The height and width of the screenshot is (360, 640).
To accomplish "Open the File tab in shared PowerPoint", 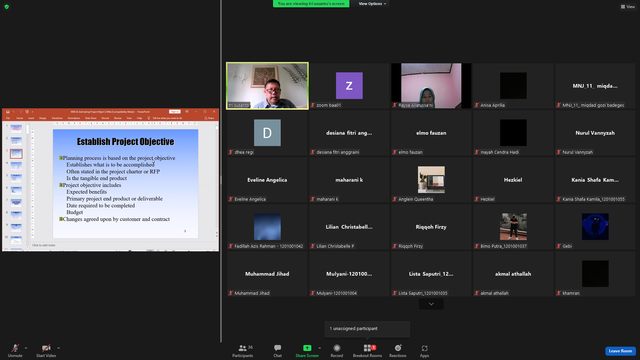I will coord(8,118).
